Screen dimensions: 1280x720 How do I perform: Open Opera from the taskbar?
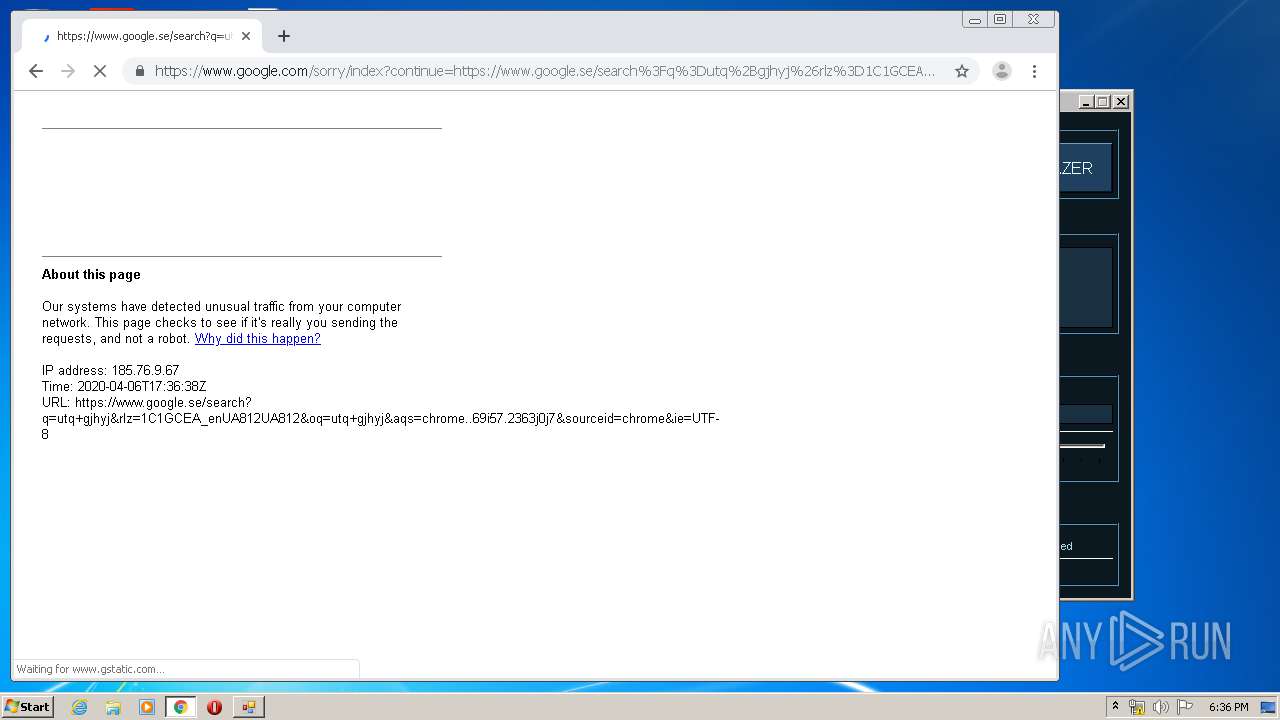pyautogui.click(x=214, y=707)
